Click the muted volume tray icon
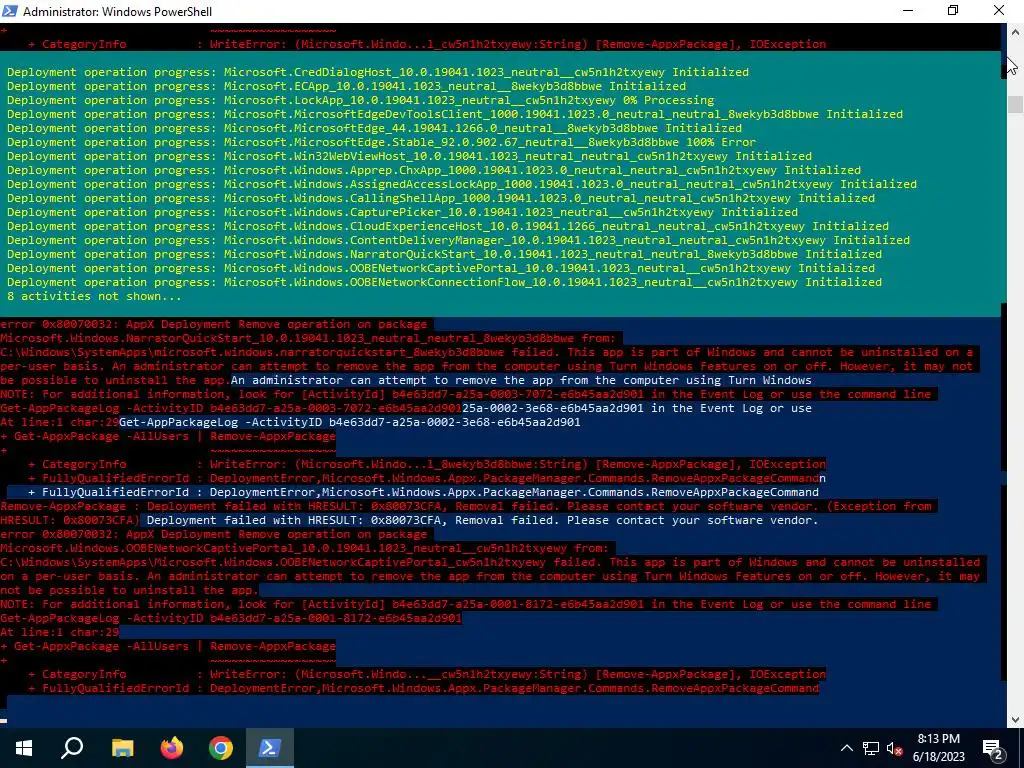 coord(895,748)
